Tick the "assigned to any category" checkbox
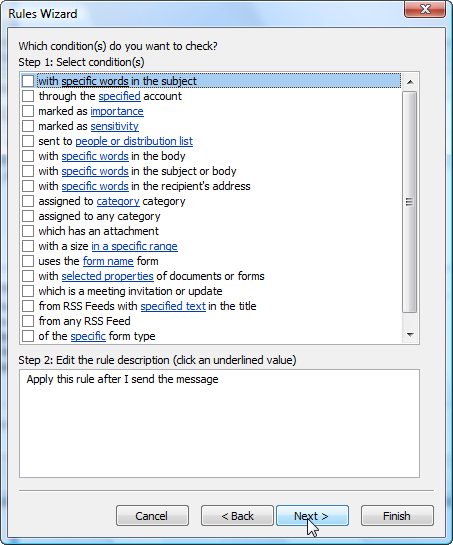 28,216
